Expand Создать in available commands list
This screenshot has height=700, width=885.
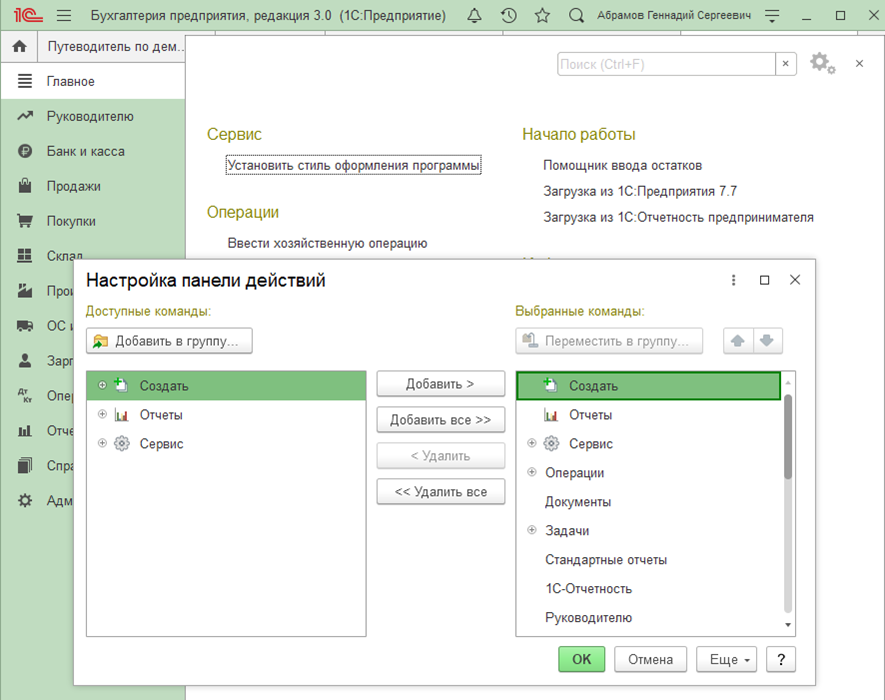pyautogui.click(x=102, y=385)
